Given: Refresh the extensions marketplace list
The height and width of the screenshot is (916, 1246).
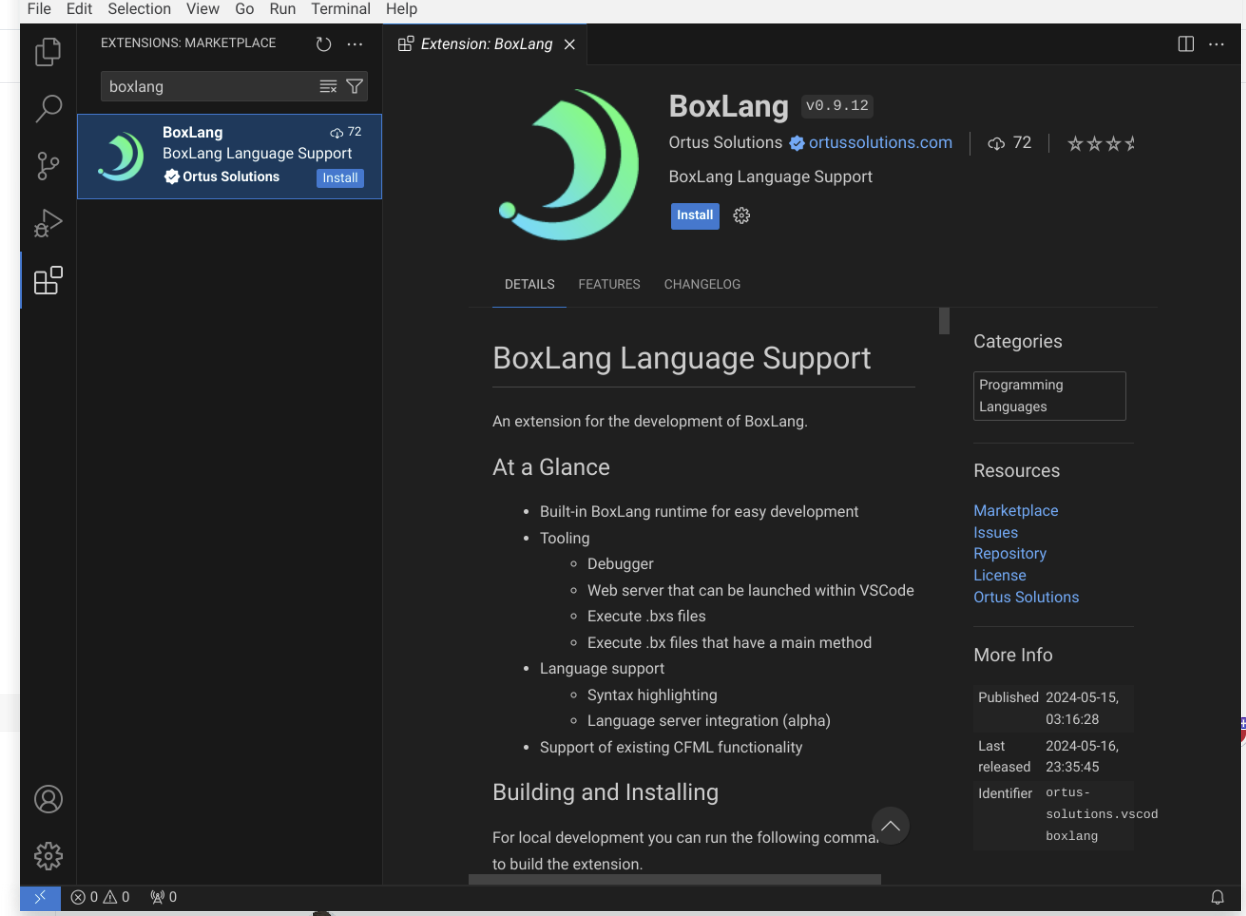Looking at the screenshot, I should [x=323, y=44].
